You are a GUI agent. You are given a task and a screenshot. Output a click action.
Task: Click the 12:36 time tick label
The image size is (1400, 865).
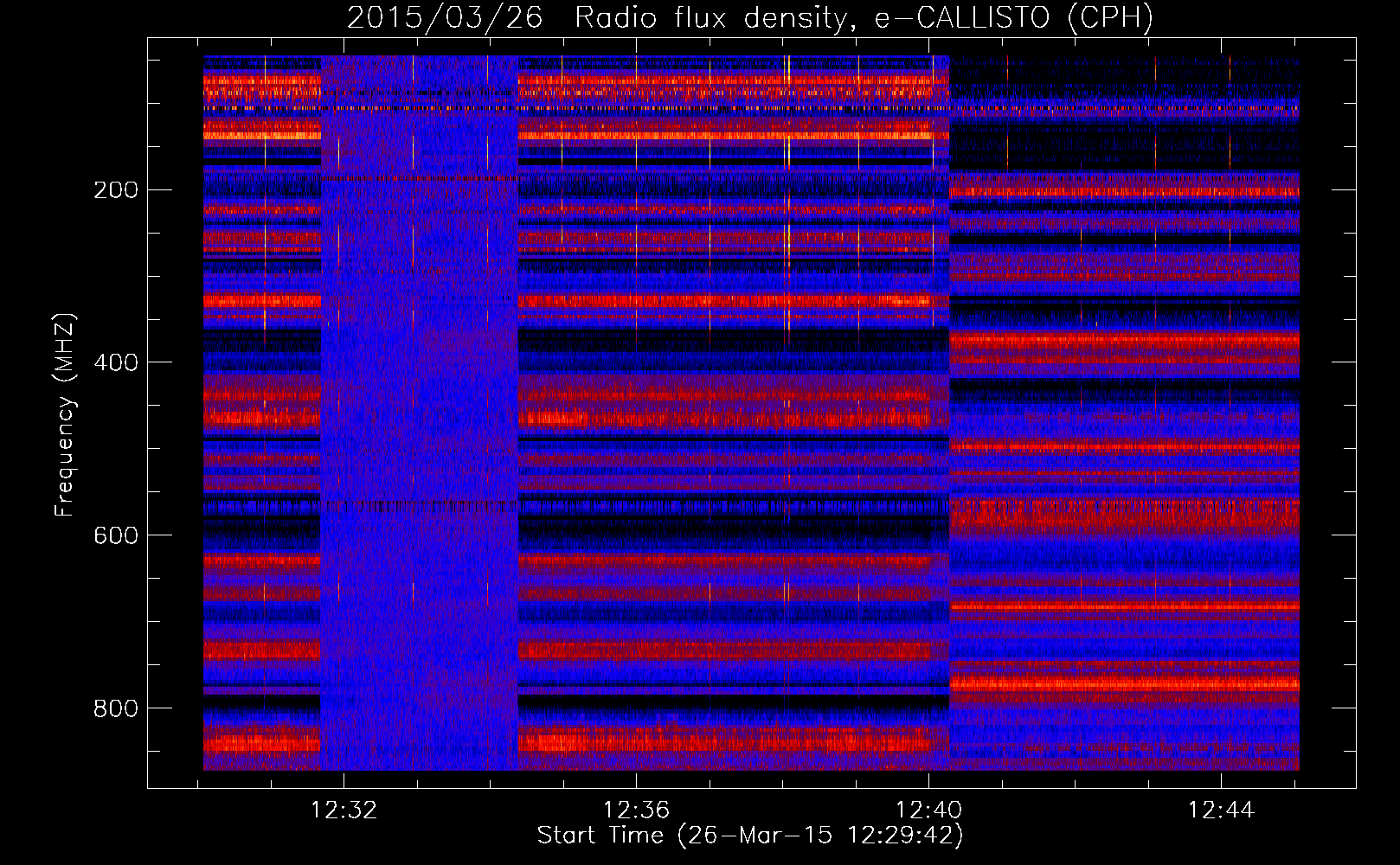[x=637, y=811]
